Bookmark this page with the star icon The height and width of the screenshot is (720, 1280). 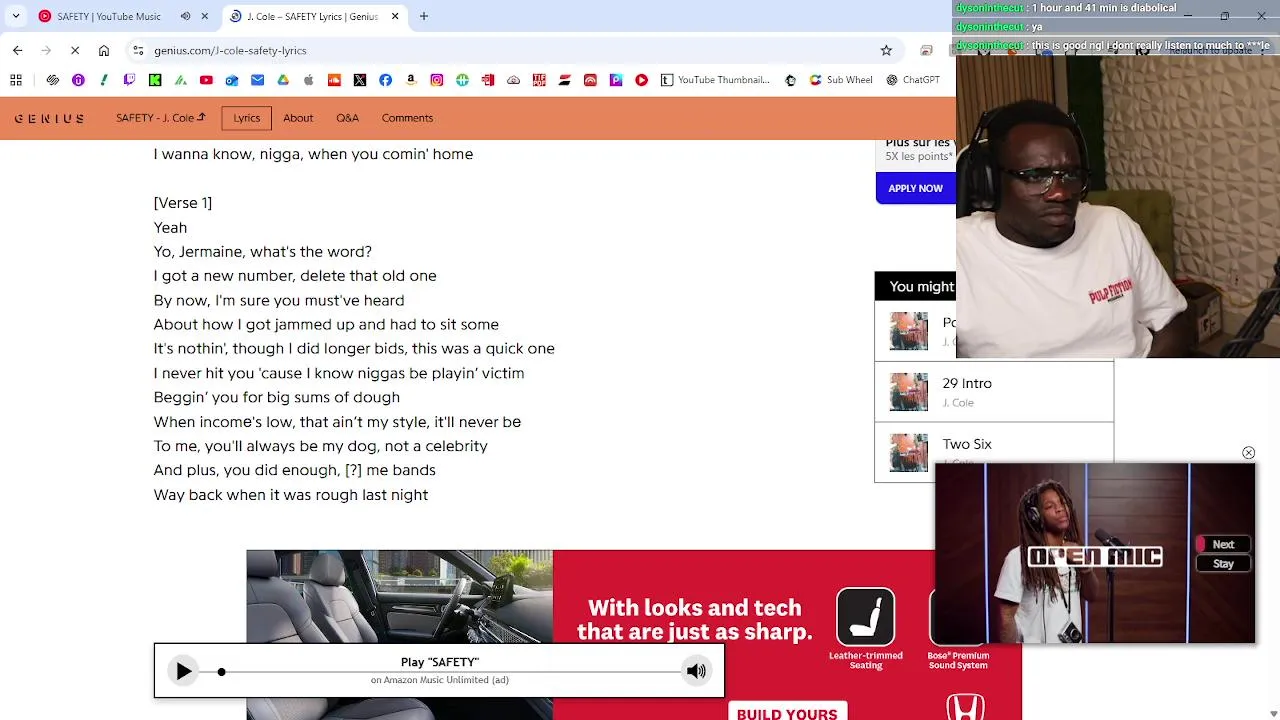pos(886,50)
